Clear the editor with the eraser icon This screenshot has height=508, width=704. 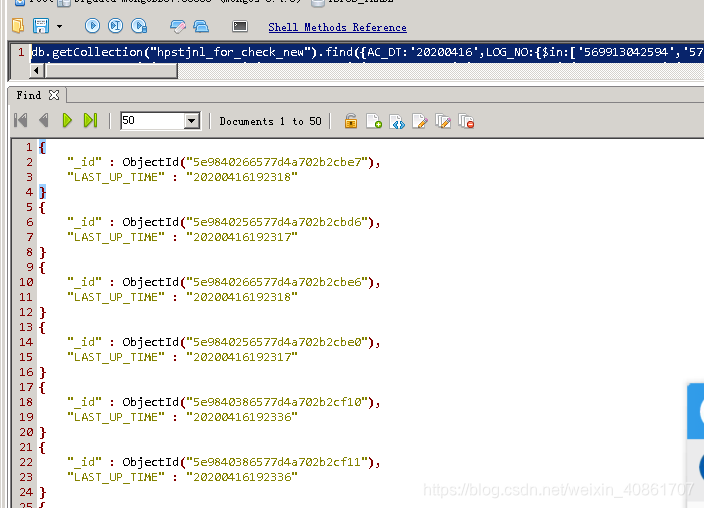[178, 27]
